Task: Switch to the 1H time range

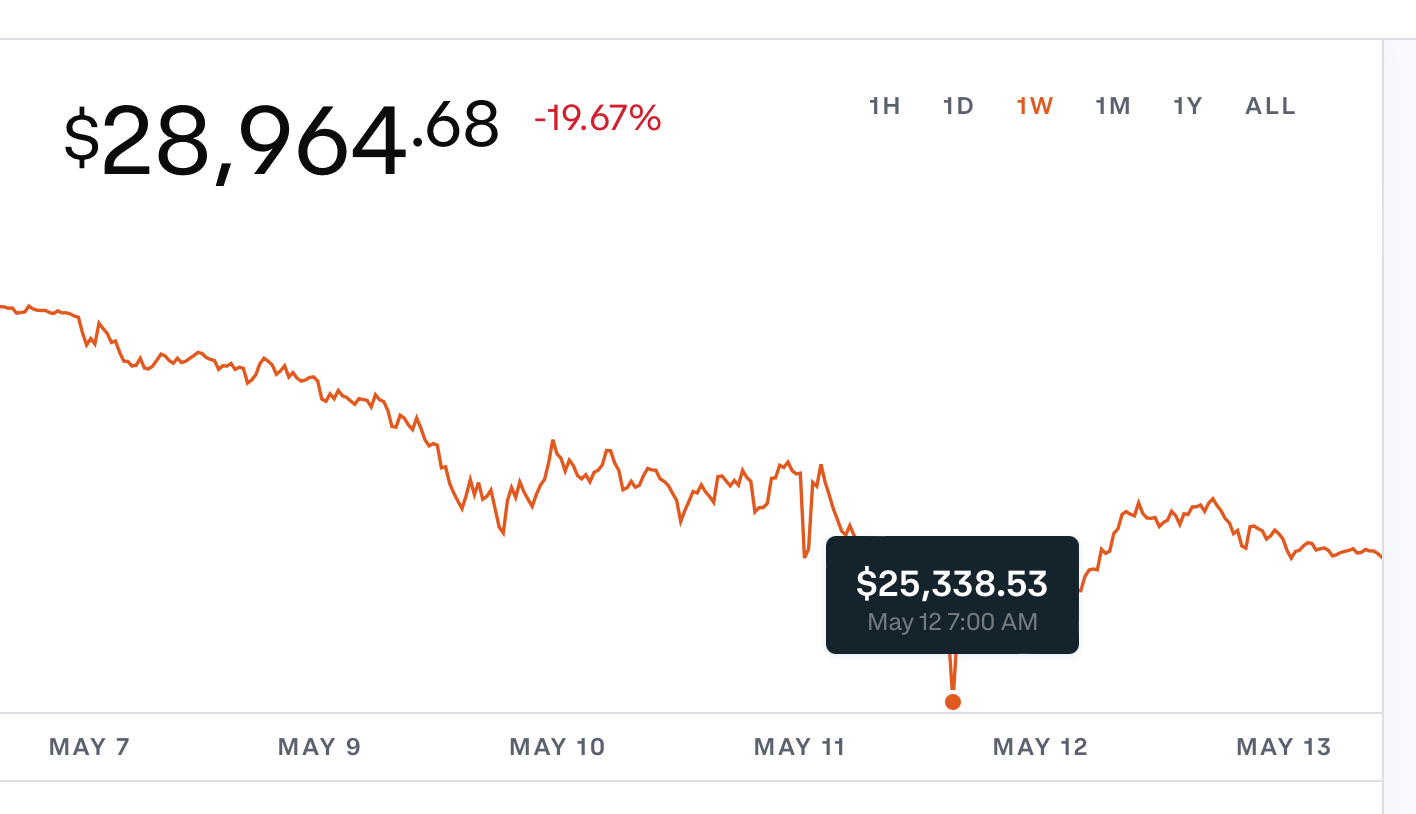Action: (884, 105)
